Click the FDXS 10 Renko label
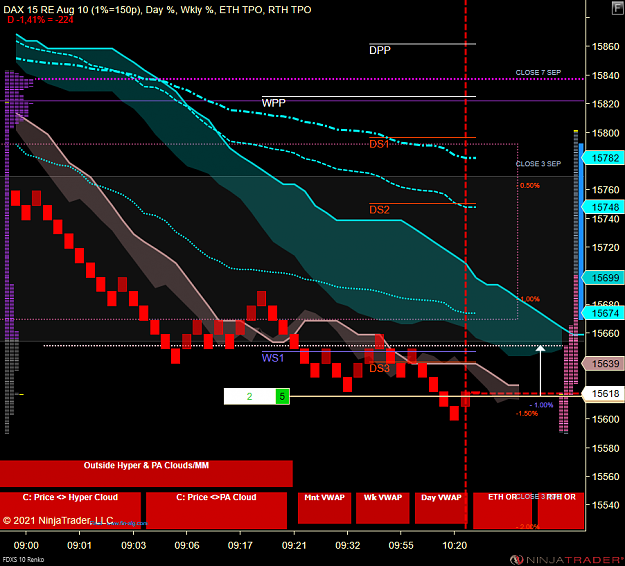This screenshot has width=625, height=566. coord(23,560)
